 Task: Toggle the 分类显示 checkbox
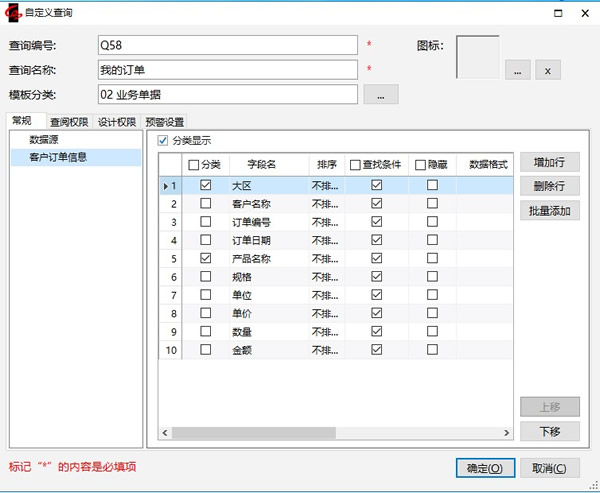(164, 141)
